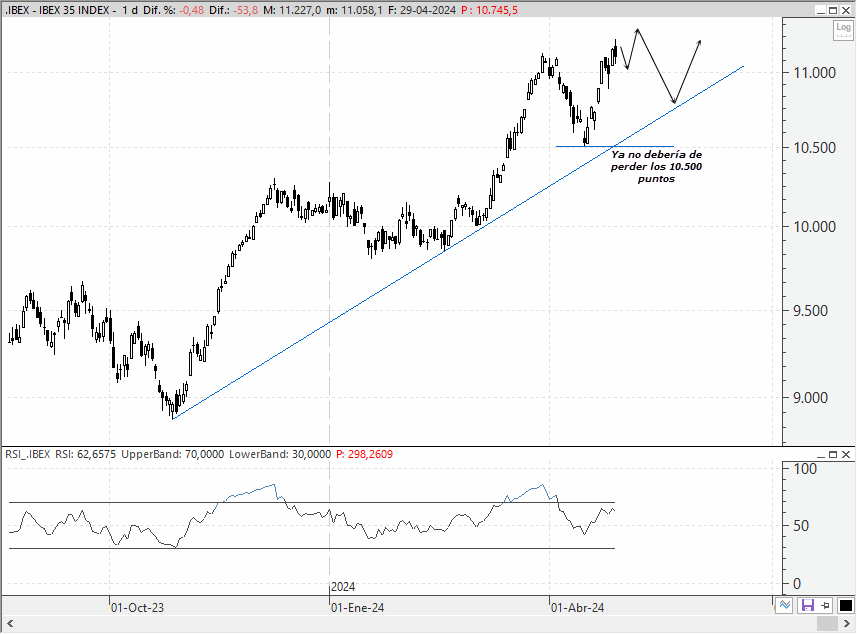Click the 'P: 10.745,5' price value

(489, 10)
